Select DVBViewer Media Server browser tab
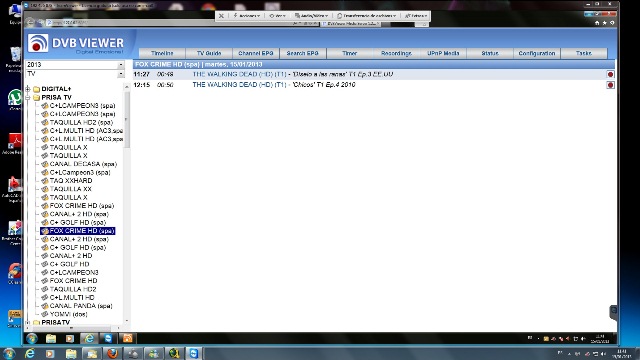 point(351,24)
